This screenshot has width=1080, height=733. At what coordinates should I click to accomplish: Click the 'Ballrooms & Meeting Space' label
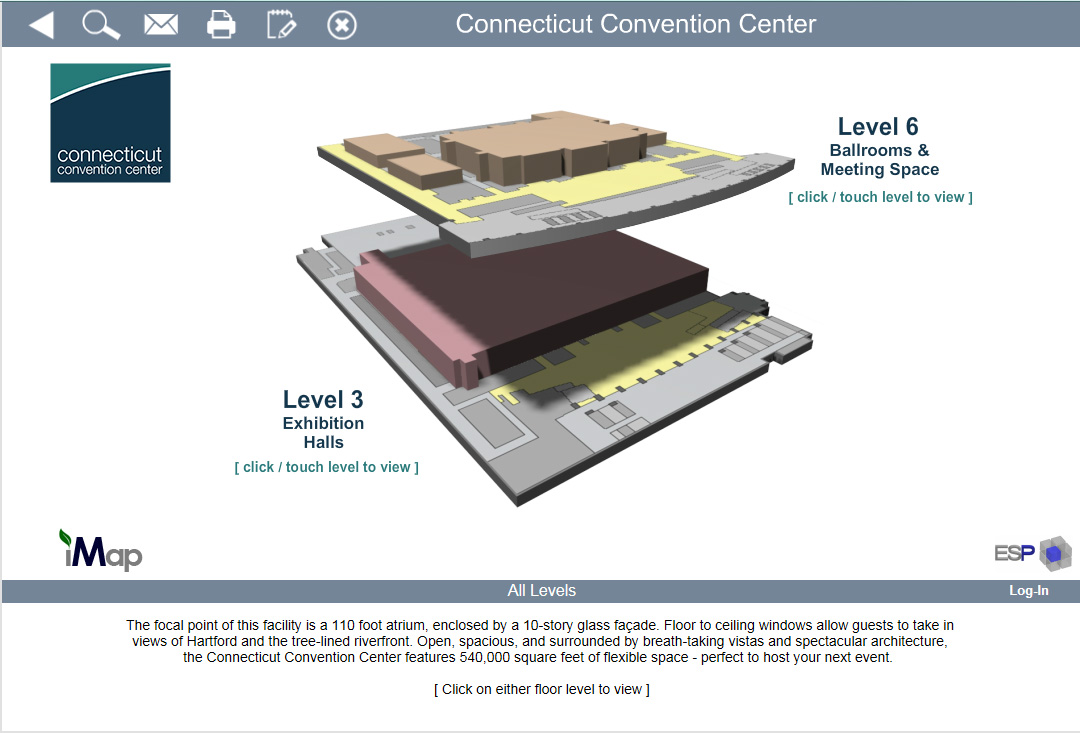pos(879,160)
